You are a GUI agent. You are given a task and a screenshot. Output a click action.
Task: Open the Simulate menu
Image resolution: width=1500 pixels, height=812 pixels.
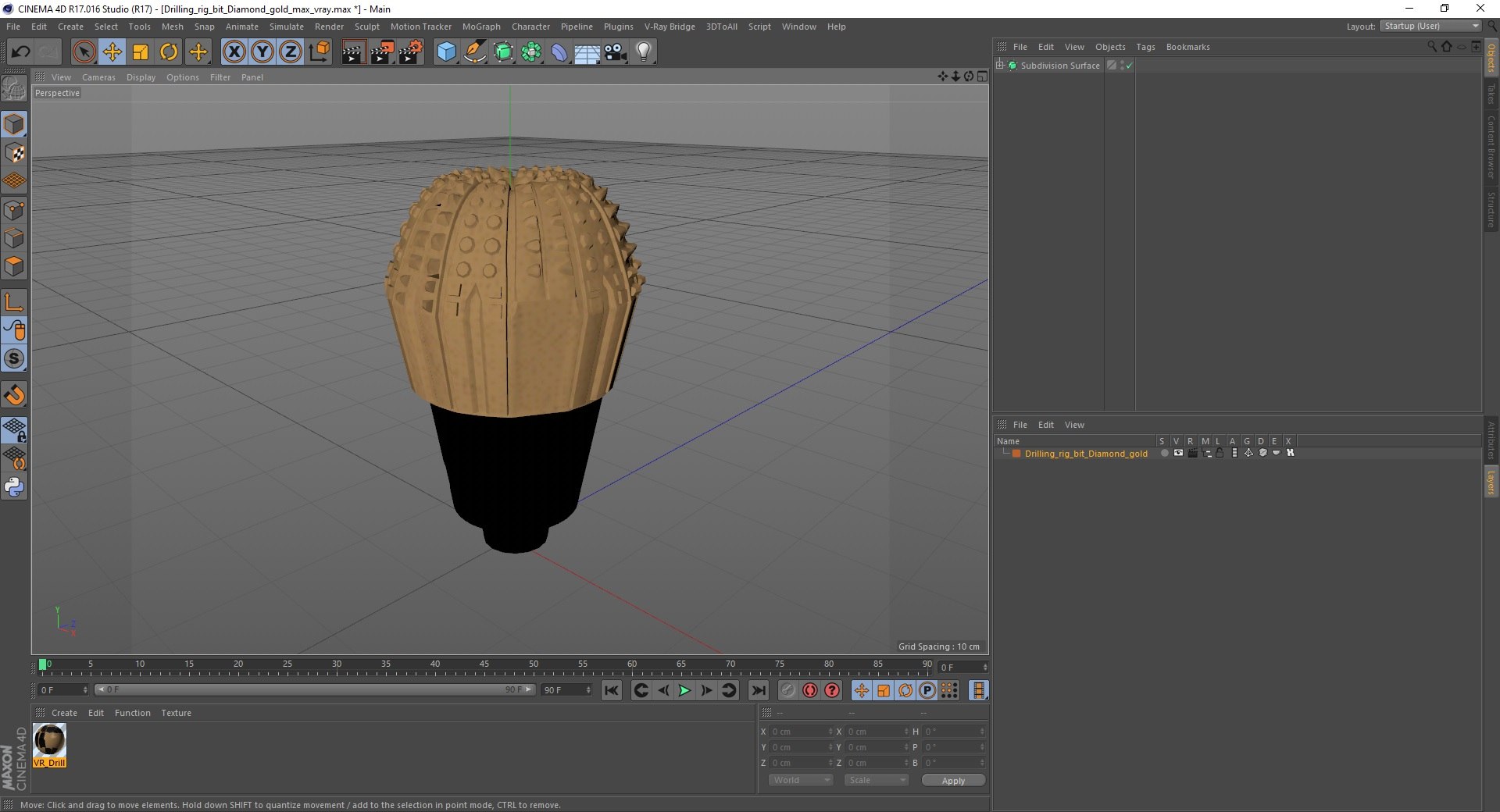tap(286, 27)
